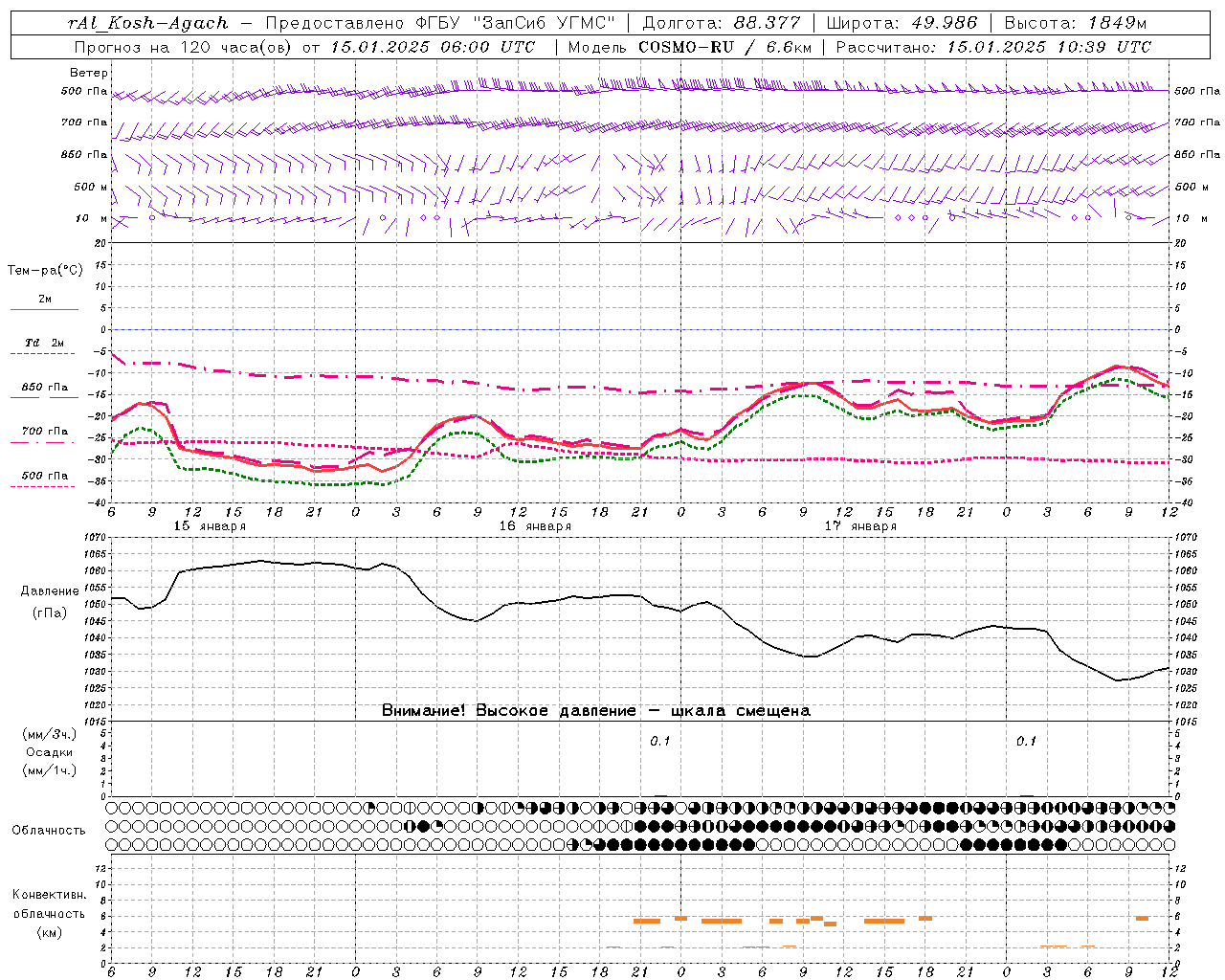Click the "Рассчитано: 15.01.2025 10:39 UTC" timestamp
Image resolution: width=1225 pixels, height=980 pixels.
pyautogui.click(x=993, y=47)
